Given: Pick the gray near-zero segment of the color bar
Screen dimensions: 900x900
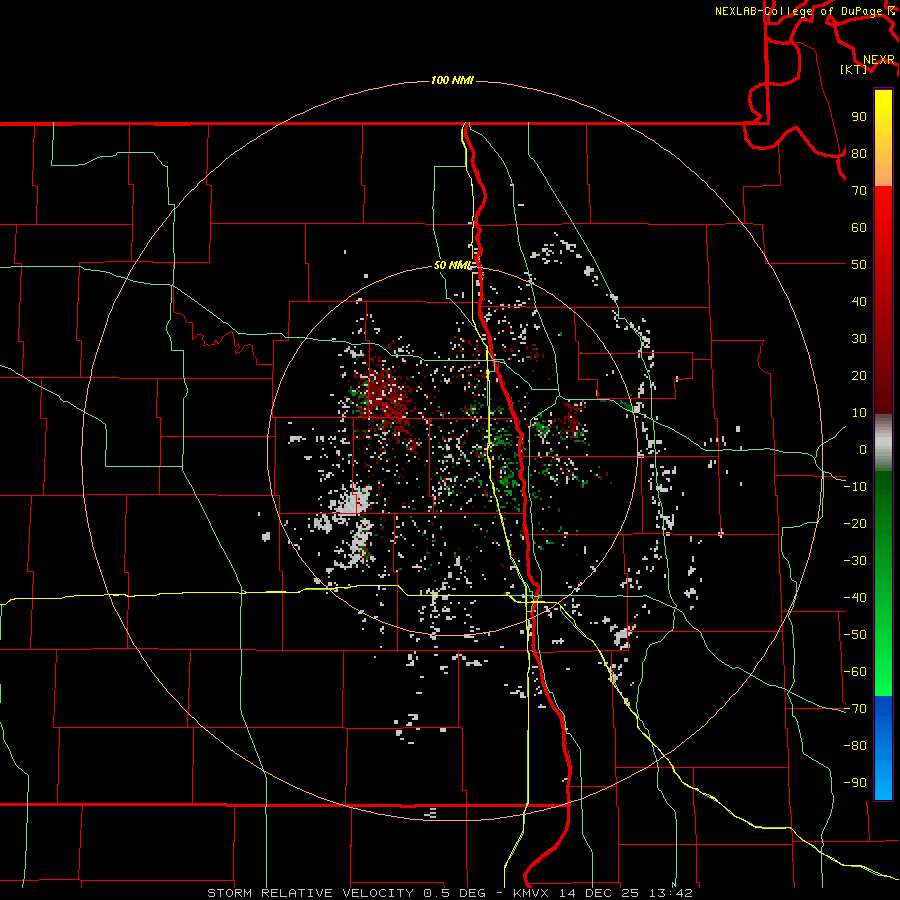Looking at the screenshot, I should coord(883,443).
